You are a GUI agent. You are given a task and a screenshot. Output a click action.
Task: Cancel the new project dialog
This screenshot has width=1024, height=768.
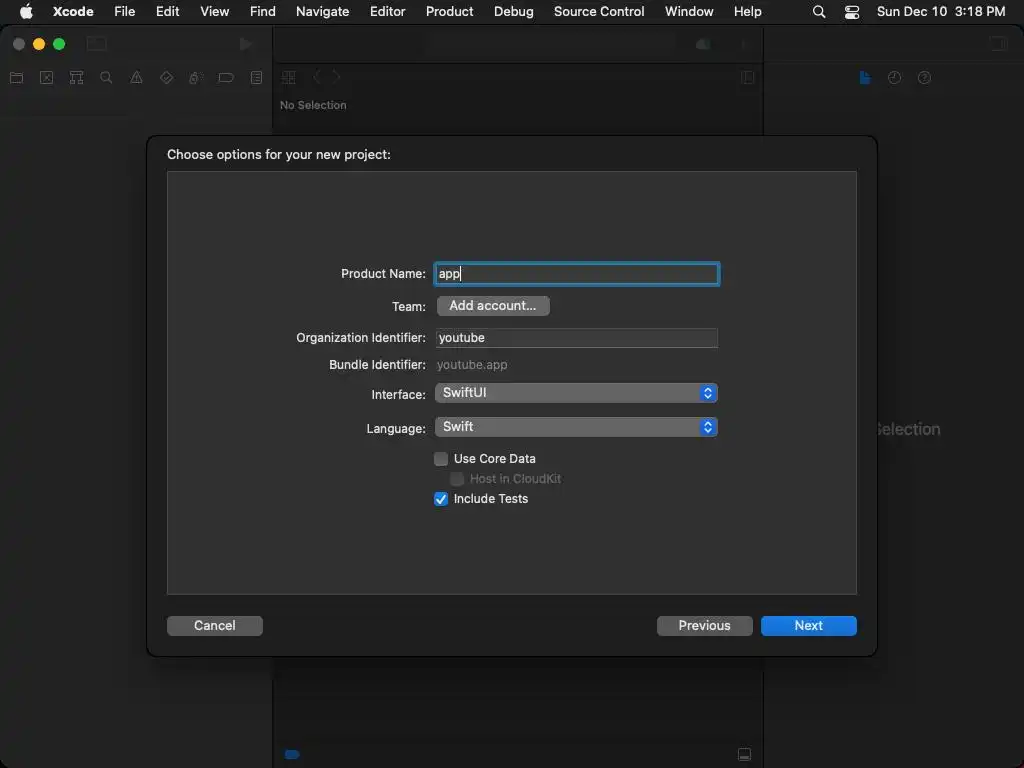point(215,626)
